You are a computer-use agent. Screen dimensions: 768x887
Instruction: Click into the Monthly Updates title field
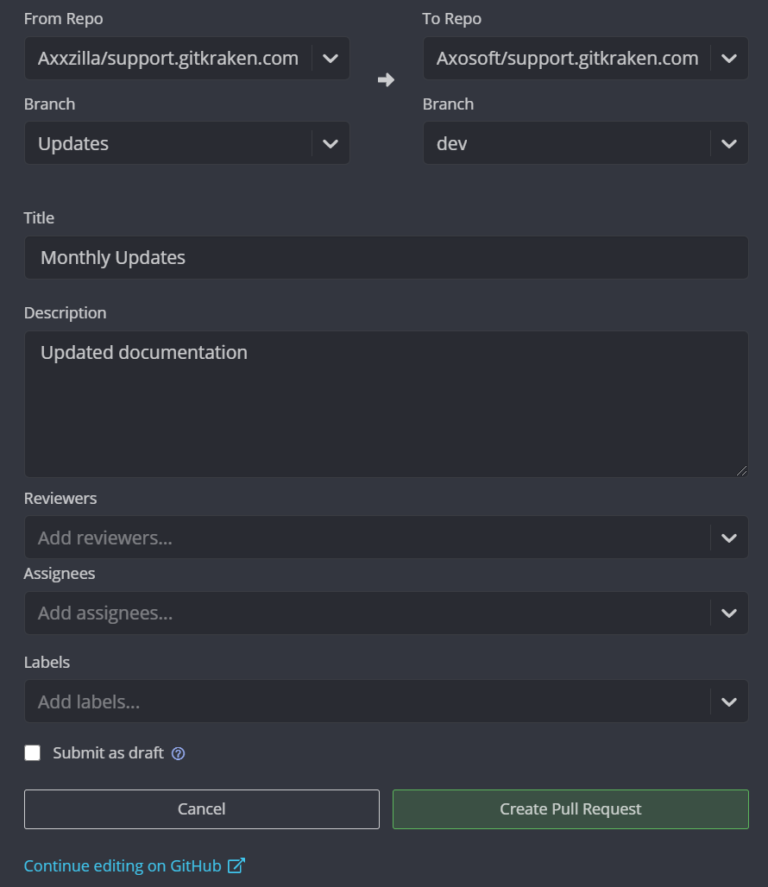(386, 258)
